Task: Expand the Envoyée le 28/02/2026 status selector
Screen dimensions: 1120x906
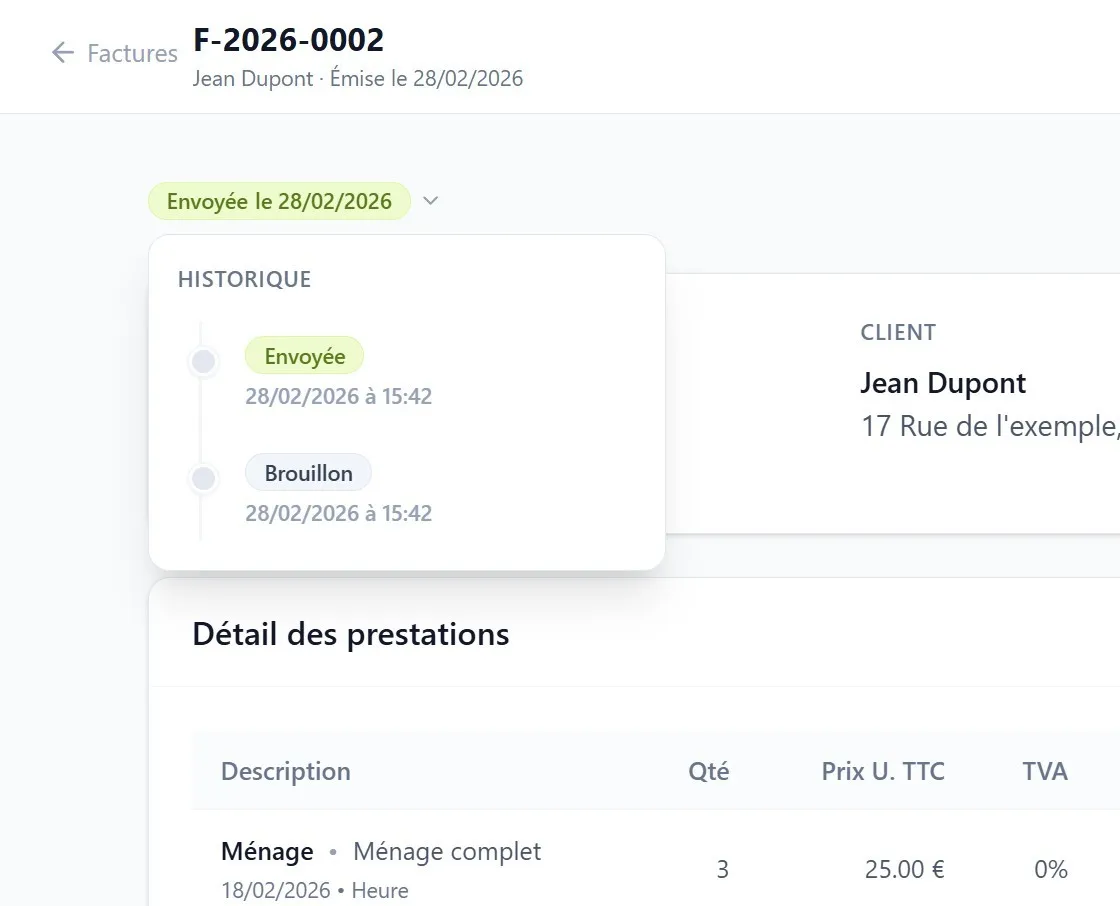Action: point(278,201)
